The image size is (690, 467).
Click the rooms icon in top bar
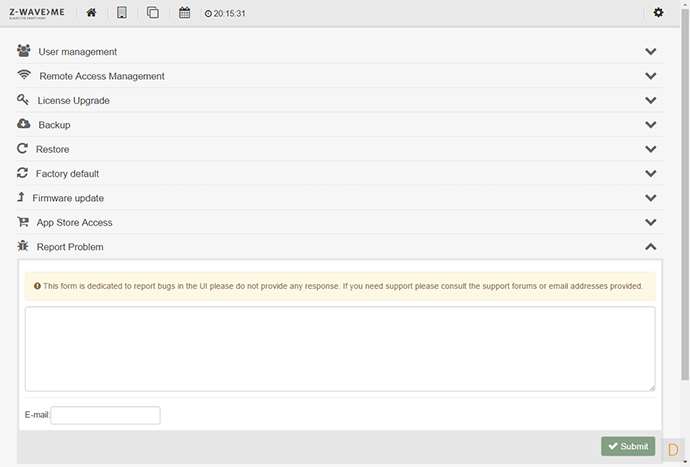(153, 13)
